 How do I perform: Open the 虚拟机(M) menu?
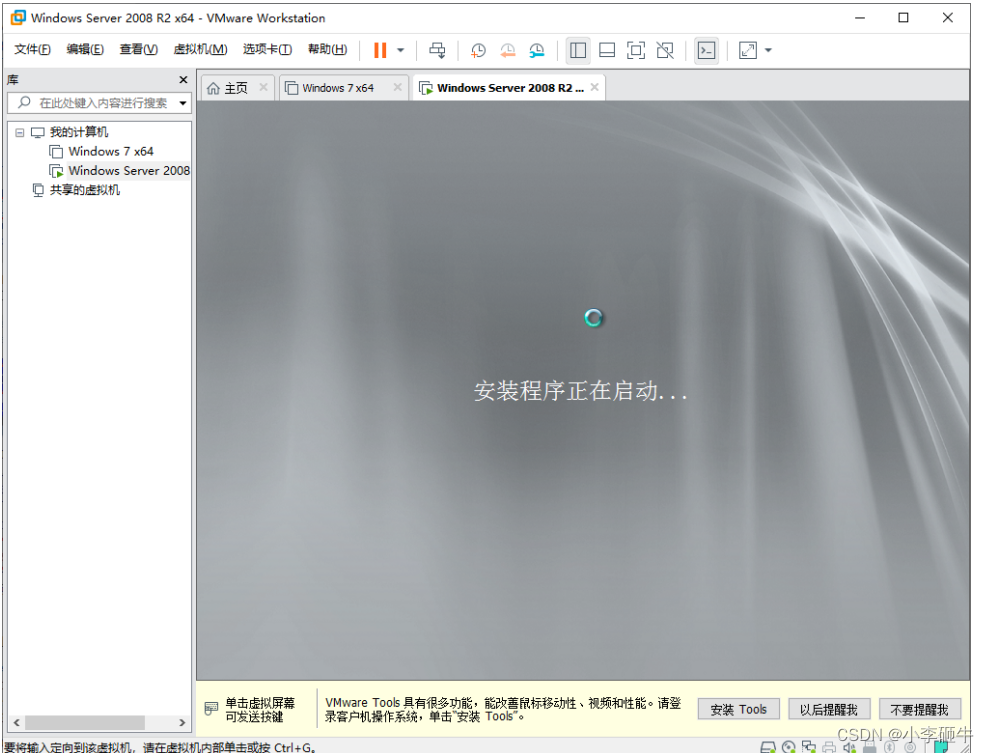[200, 49]
